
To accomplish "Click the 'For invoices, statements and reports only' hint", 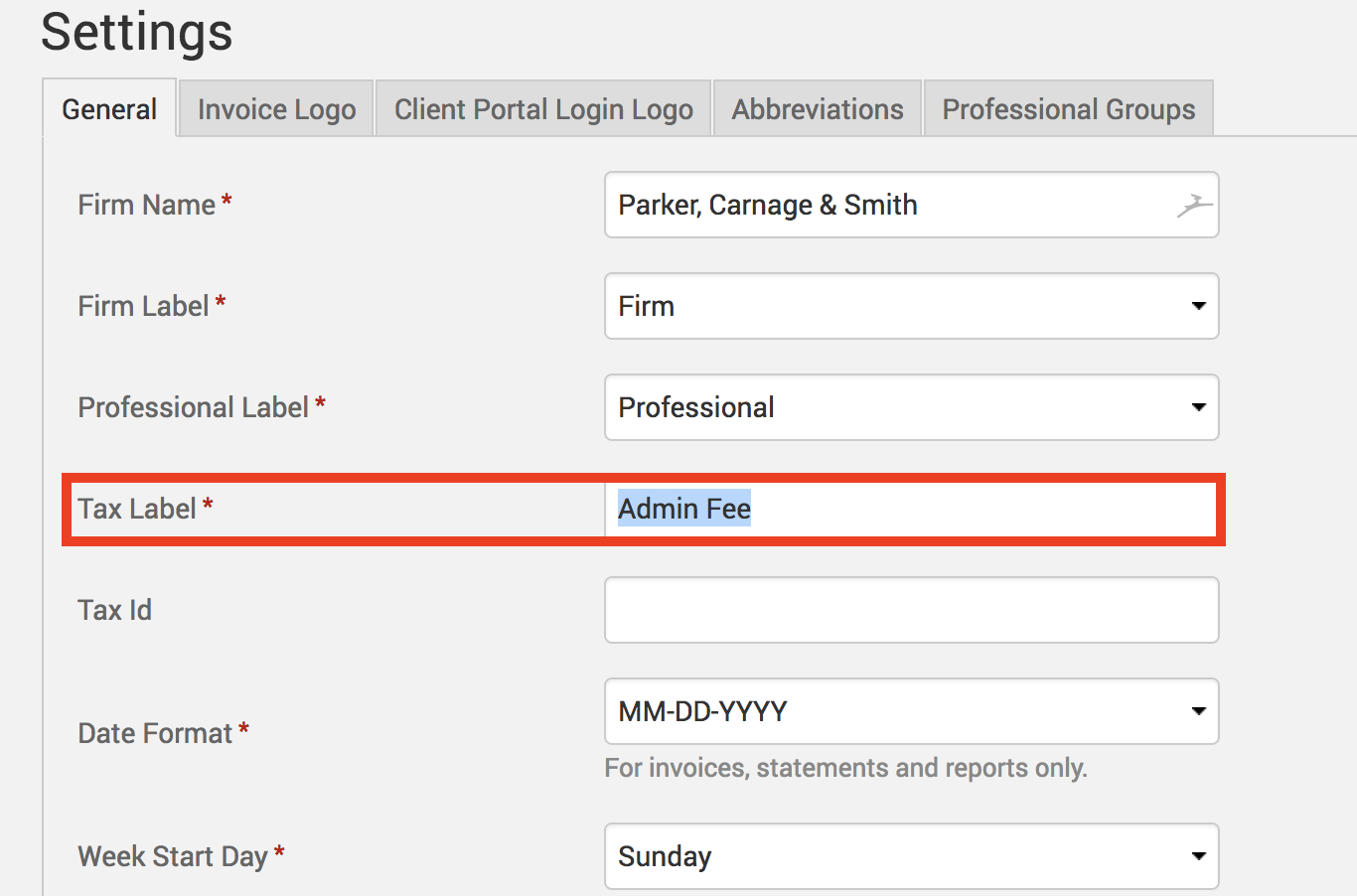I will point(845,769).
